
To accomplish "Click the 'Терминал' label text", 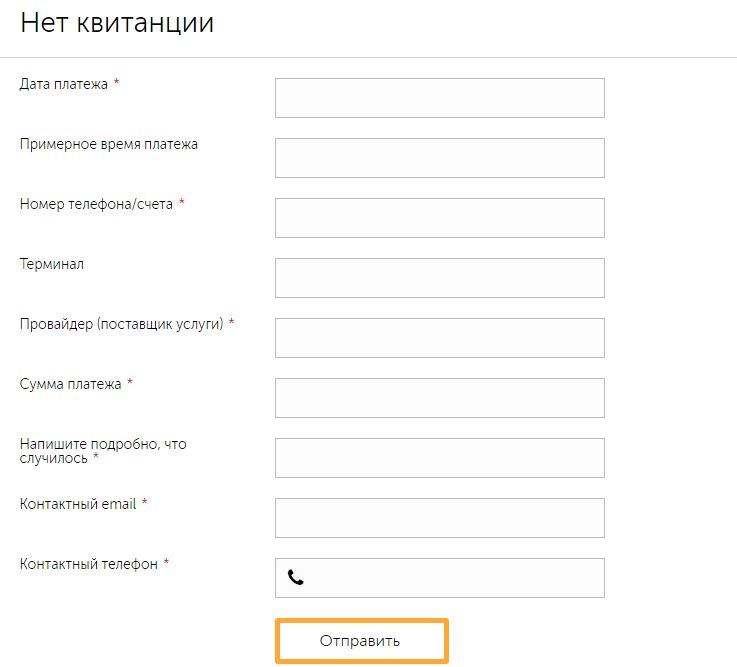I will pyautogui.click(x=52, y=264).
